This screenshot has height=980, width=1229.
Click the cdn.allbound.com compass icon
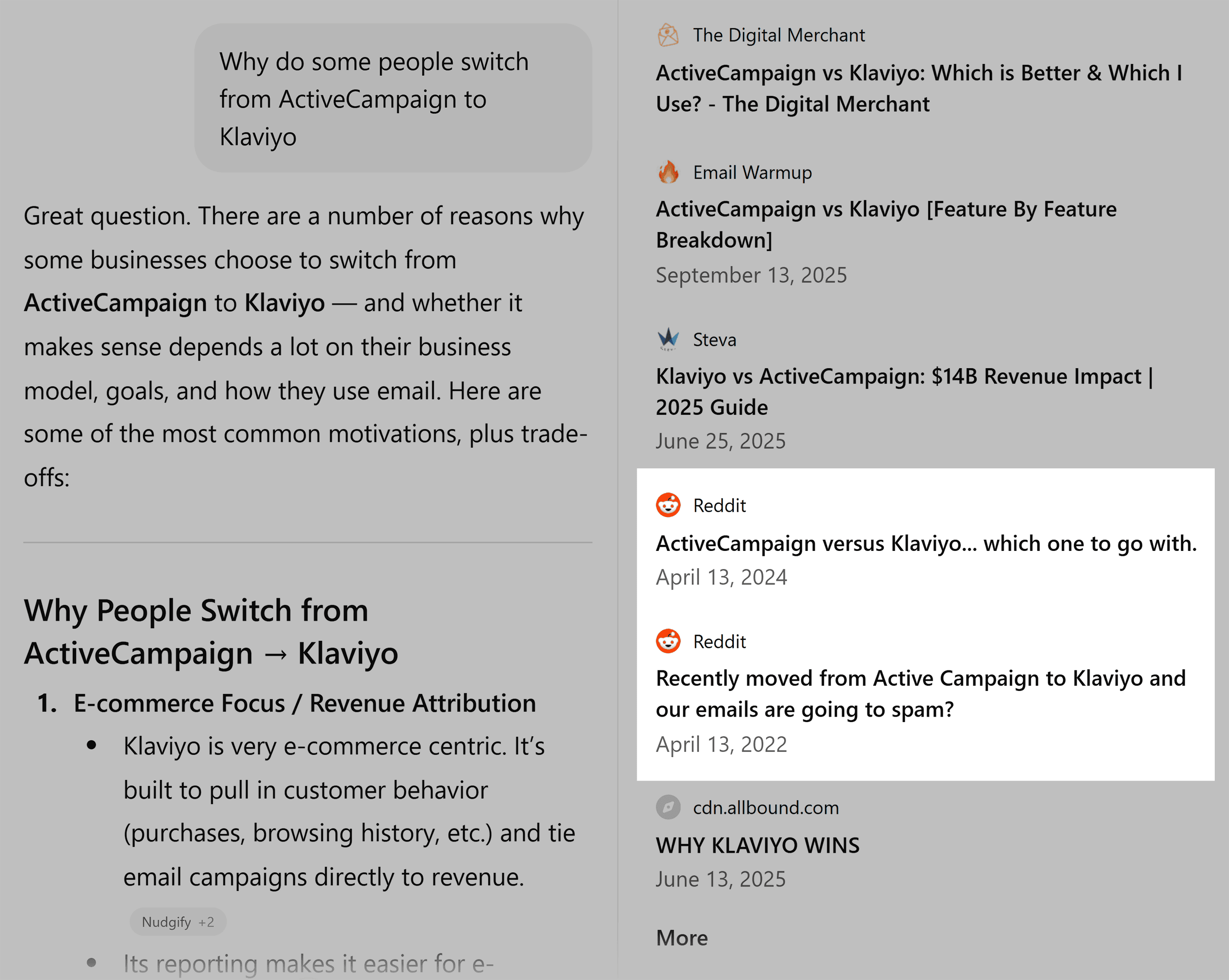pyautogui.click(x=668, y=807)
